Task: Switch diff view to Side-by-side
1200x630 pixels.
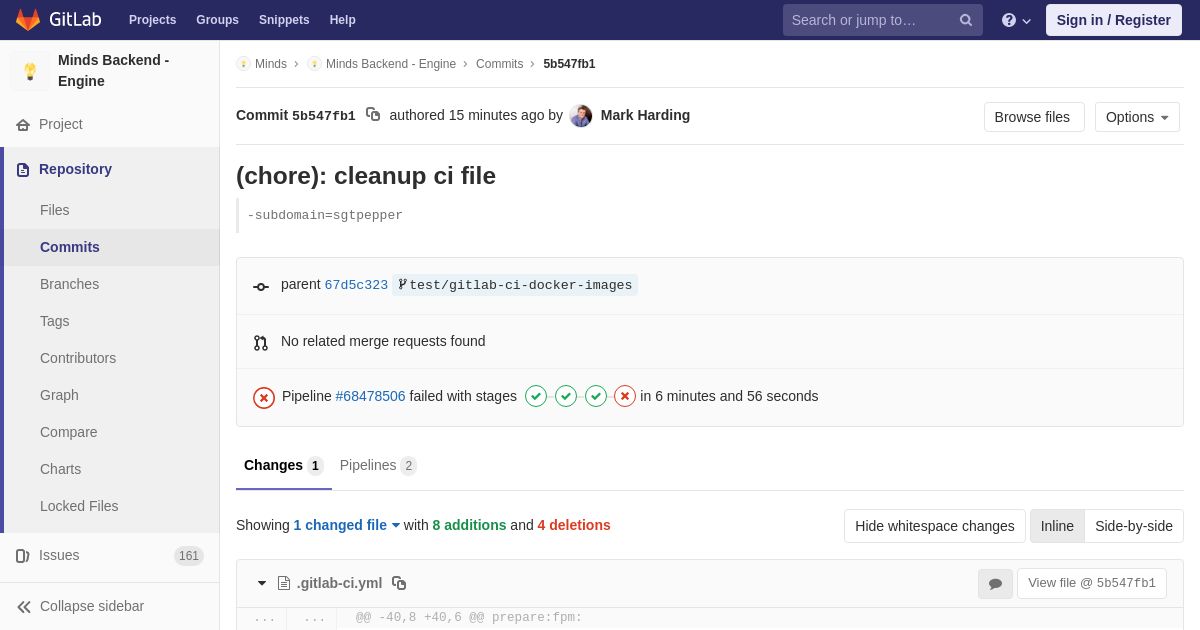Action: coord(1134,526)
